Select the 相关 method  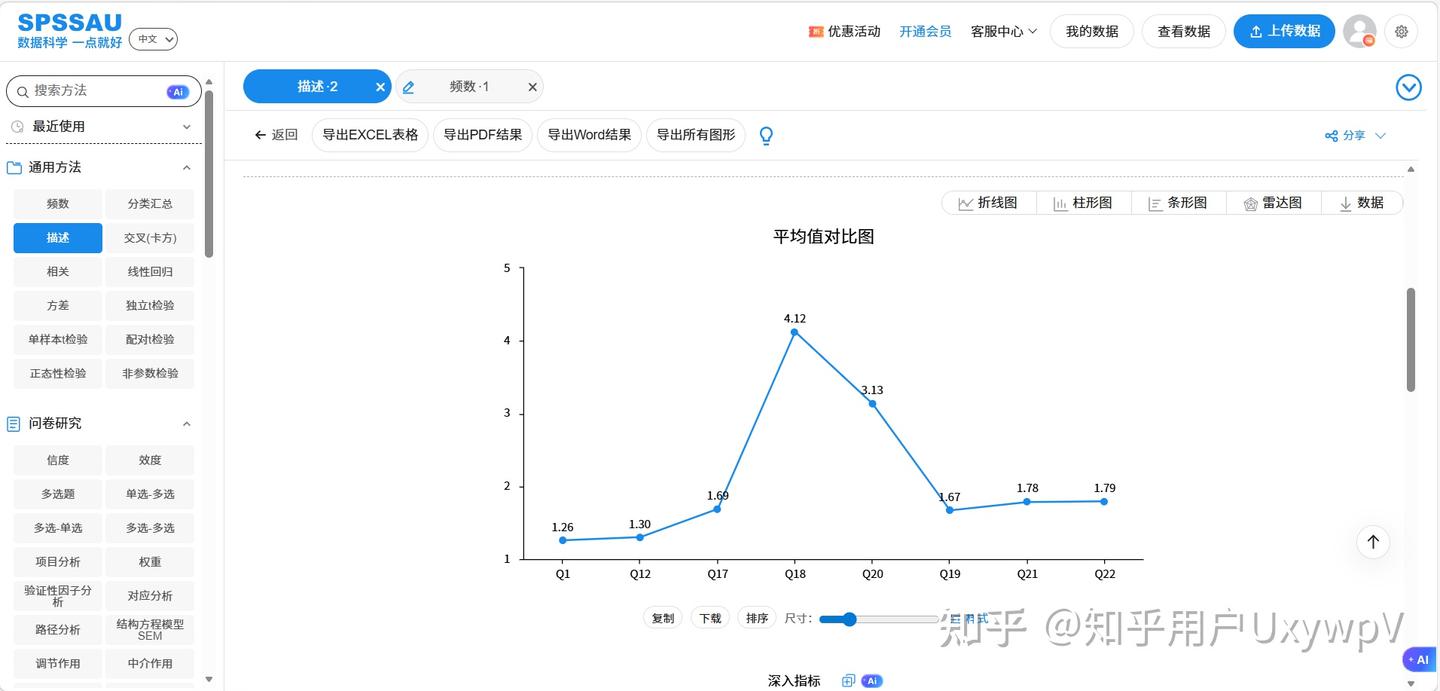[x=58, y=272]
